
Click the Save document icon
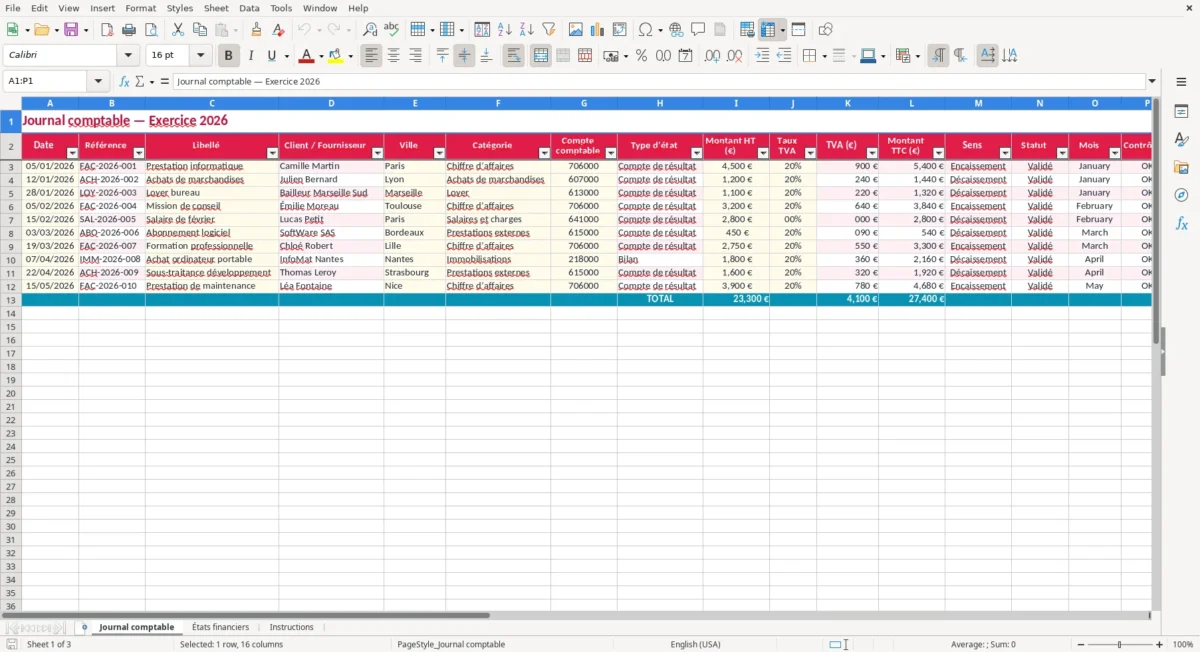pyautogui.click(x=70, y=30)
